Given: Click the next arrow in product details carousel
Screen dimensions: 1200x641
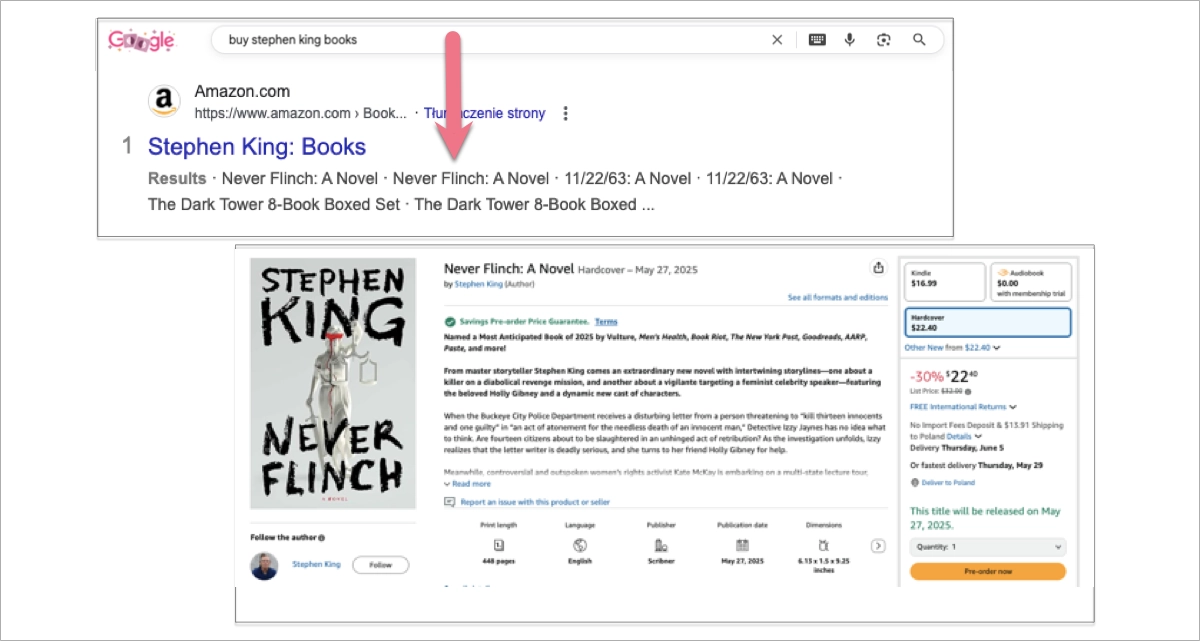Looking at the screenshot, I should pyautogui.click(x=879, y=546).
